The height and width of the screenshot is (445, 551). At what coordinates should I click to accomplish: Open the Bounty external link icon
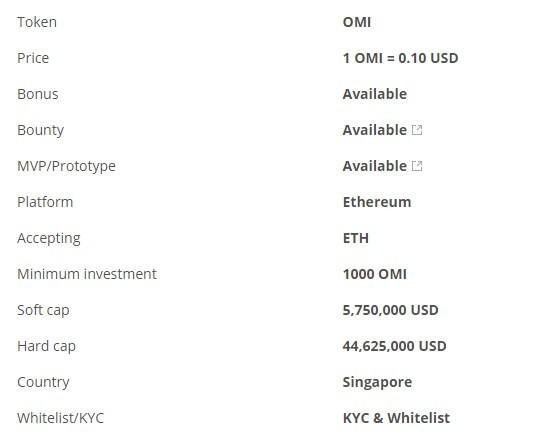[417, 130]
